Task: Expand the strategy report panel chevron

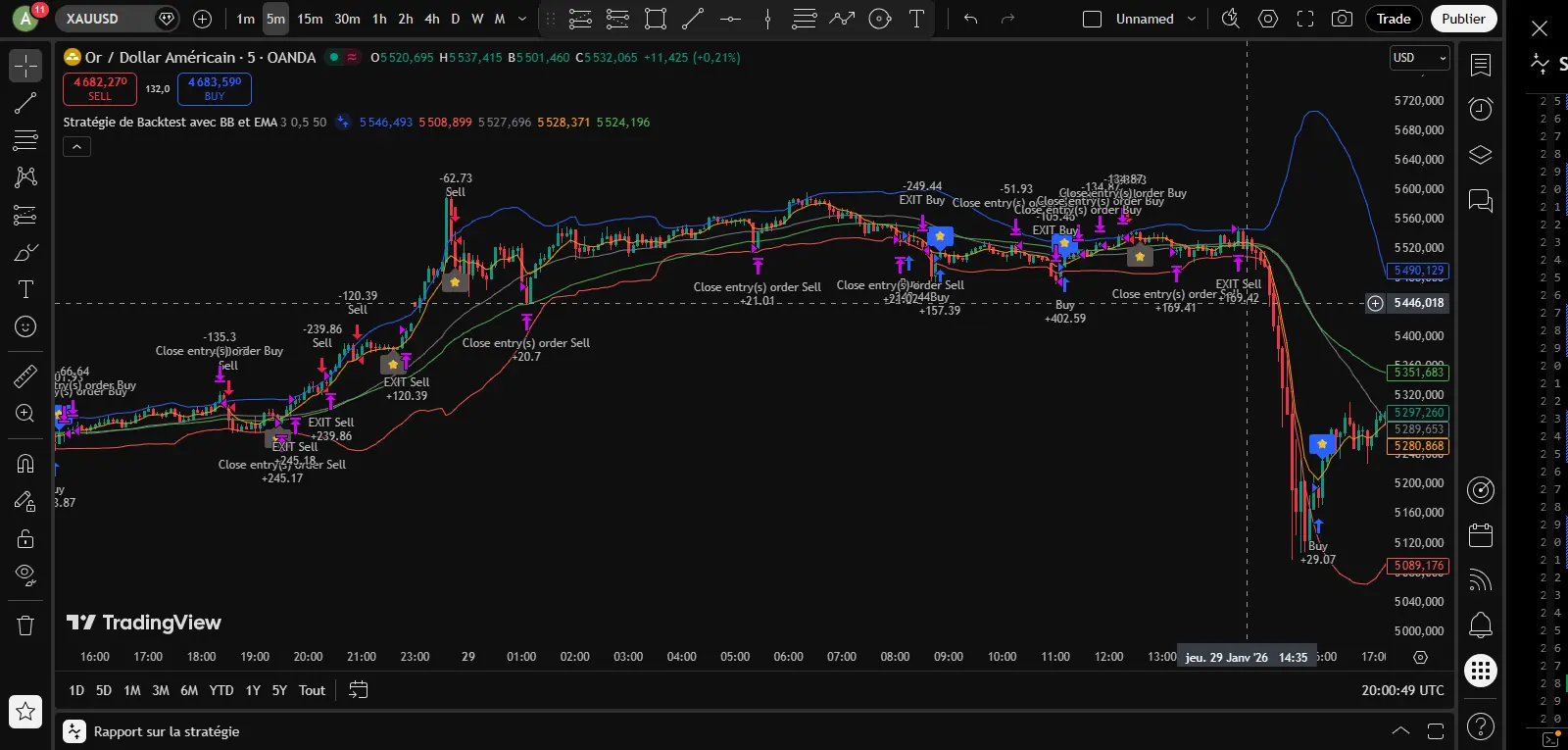Action: (x=1401, y=731)
